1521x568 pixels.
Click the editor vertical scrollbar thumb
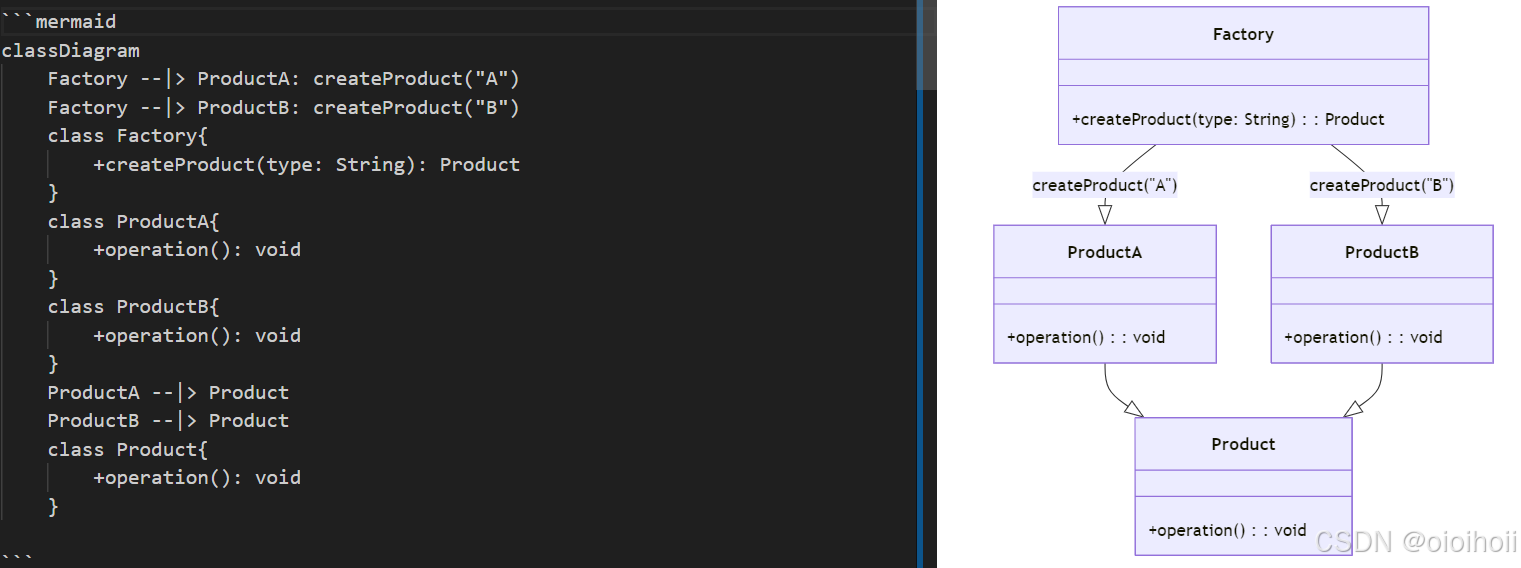[x=926, y=46]
